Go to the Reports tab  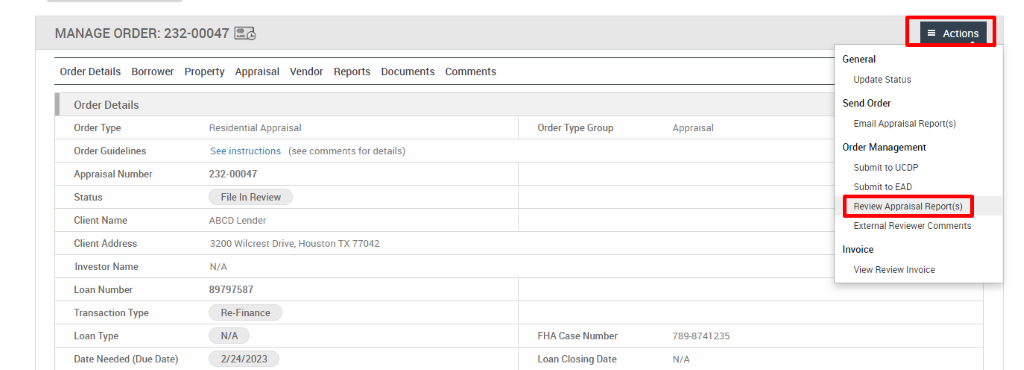point(352,72)
